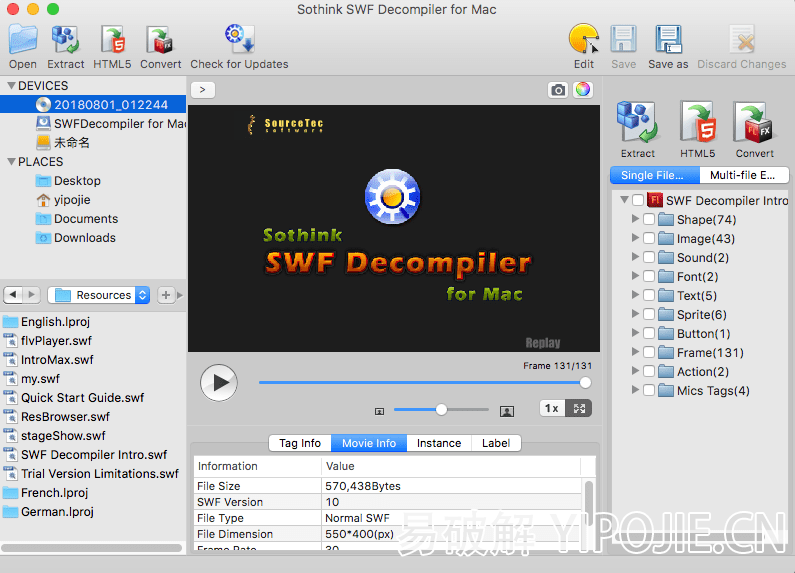The height and width of the screenshot is (573, 795).
Task: Collapse the DEVICES section
Action: pos(10,86)
